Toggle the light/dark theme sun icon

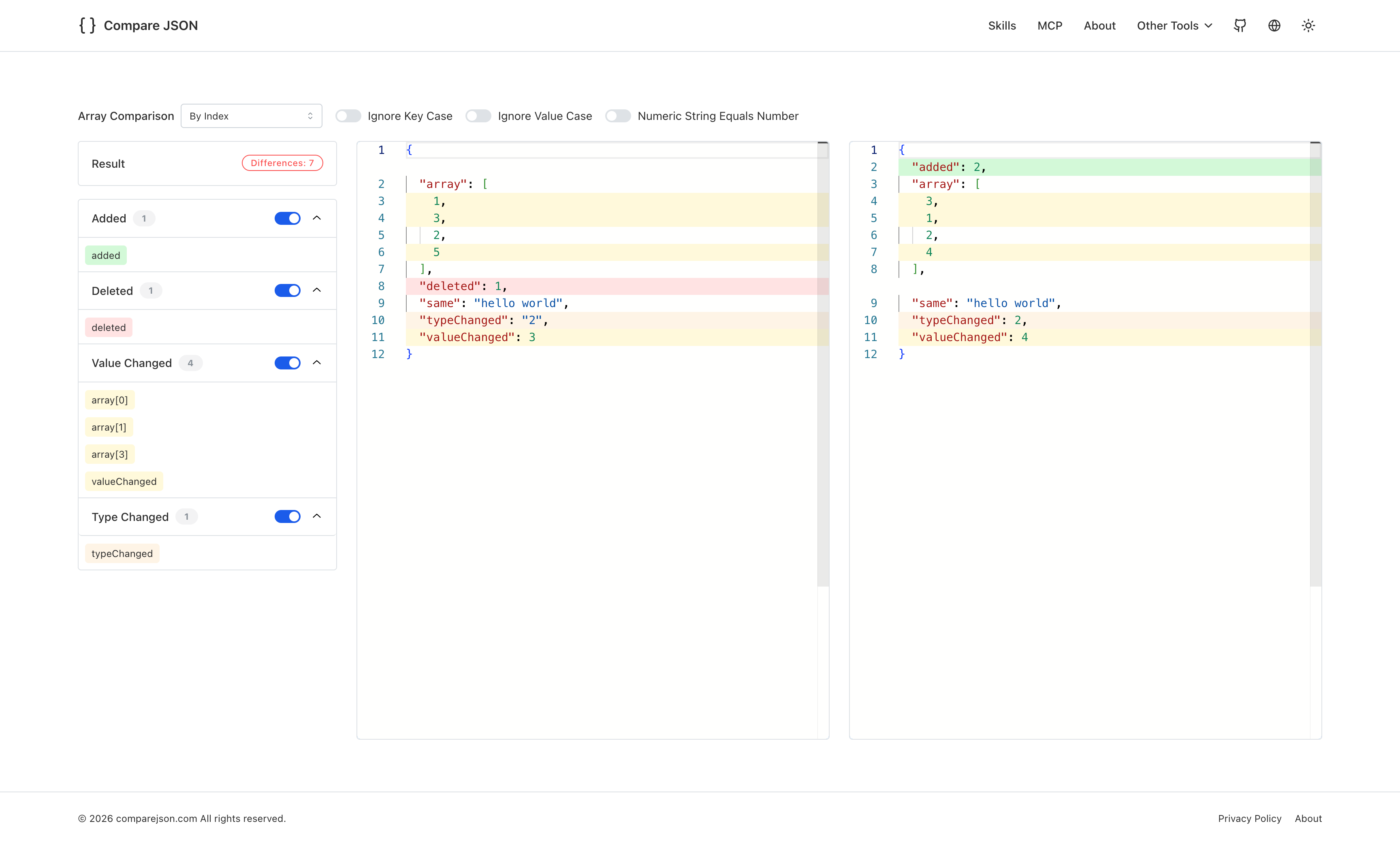(x=1308, y=26)
